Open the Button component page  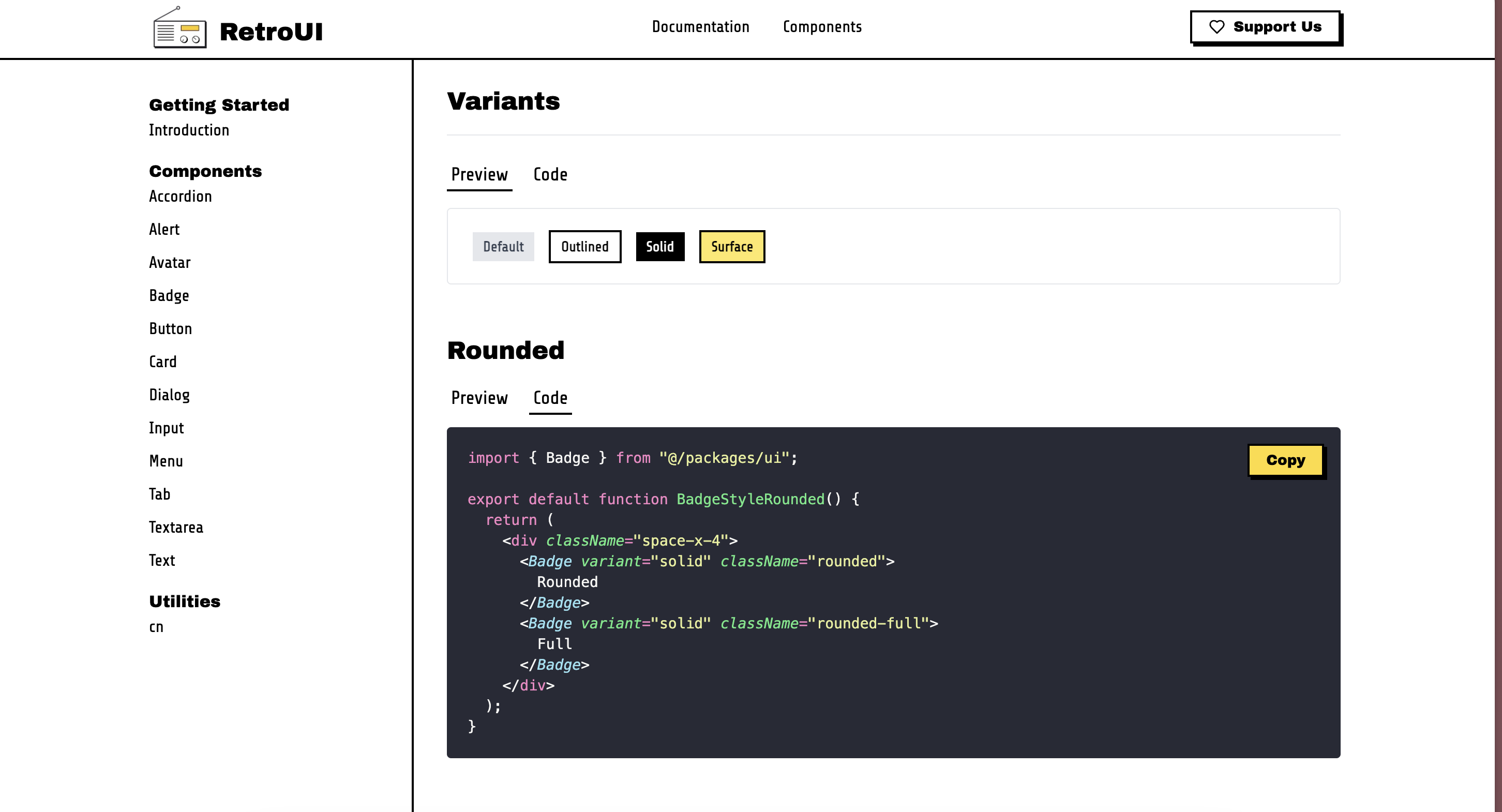170,329
